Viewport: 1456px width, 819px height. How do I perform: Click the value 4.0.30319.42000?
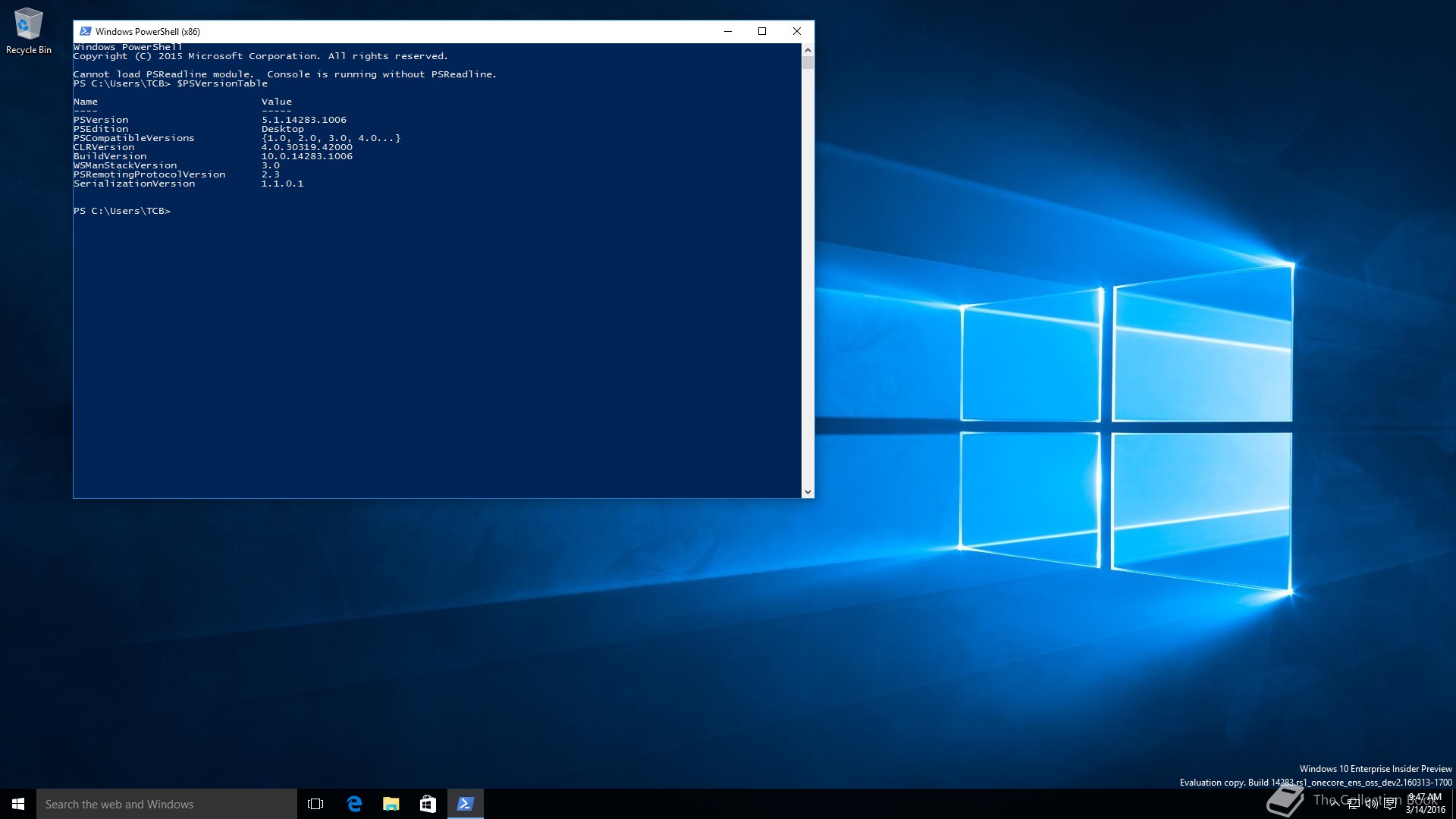[307, 147]
